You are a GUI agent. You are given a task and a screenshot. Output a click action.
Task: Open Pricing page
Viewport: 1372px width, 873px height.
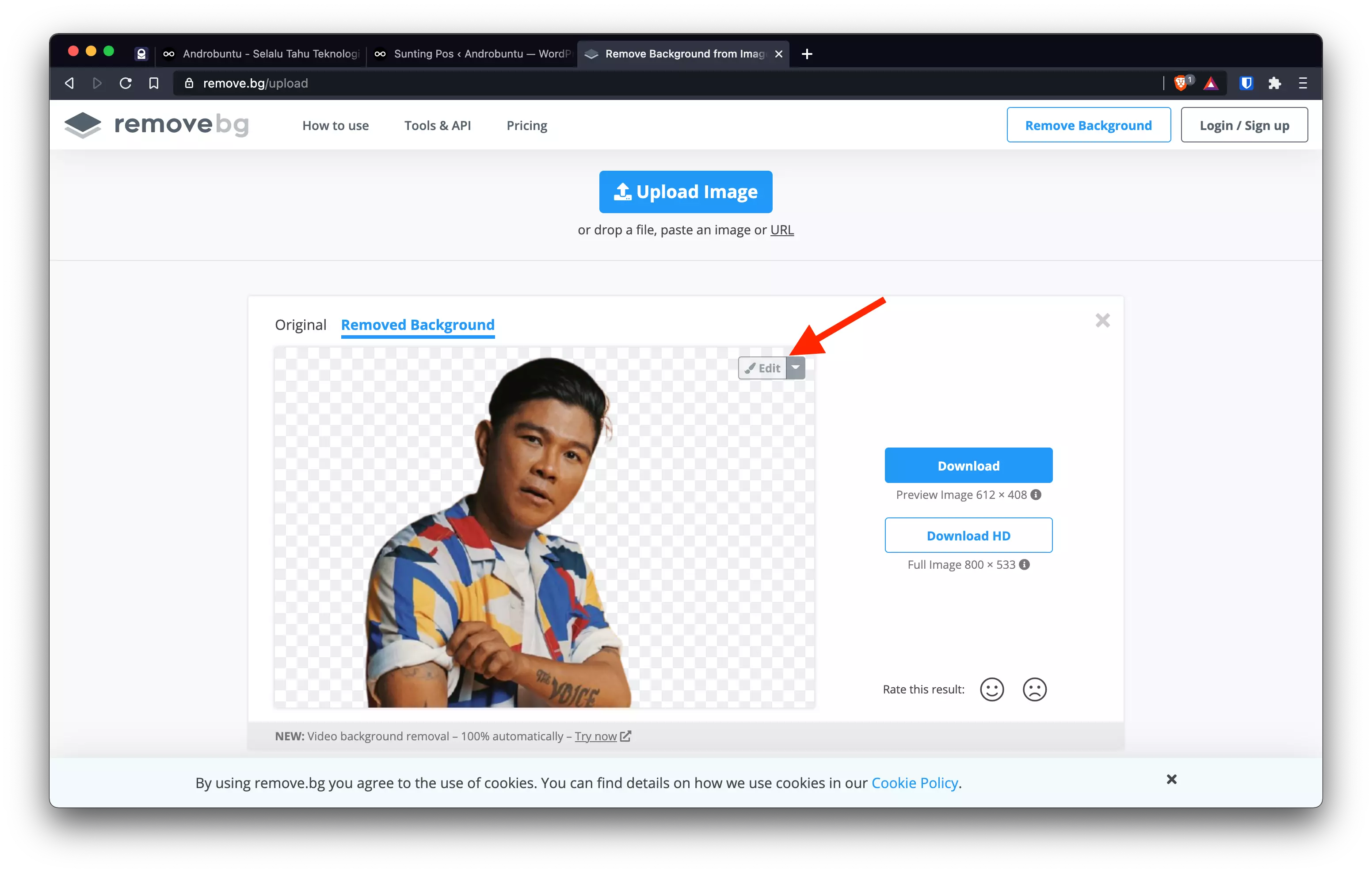pos(526,126)
